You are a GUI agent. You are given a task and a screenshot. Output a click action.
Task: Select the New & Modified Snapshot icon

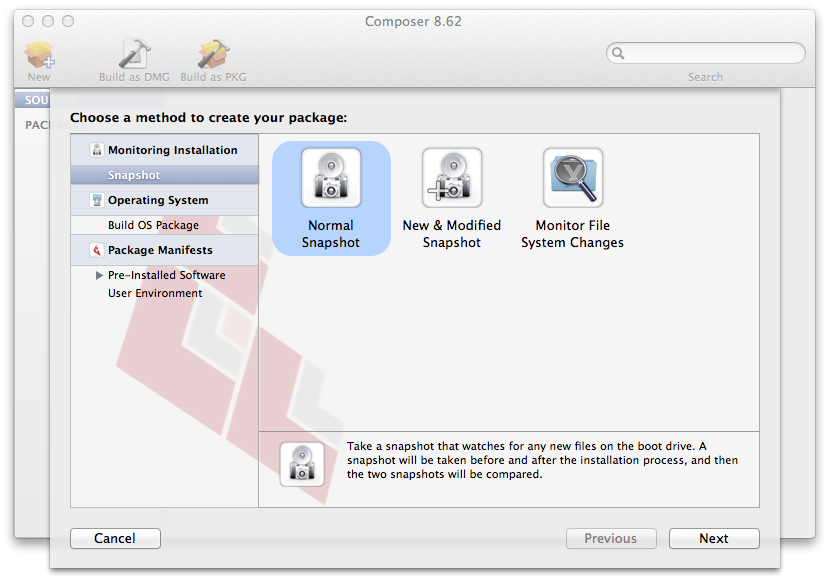point(452,178)
